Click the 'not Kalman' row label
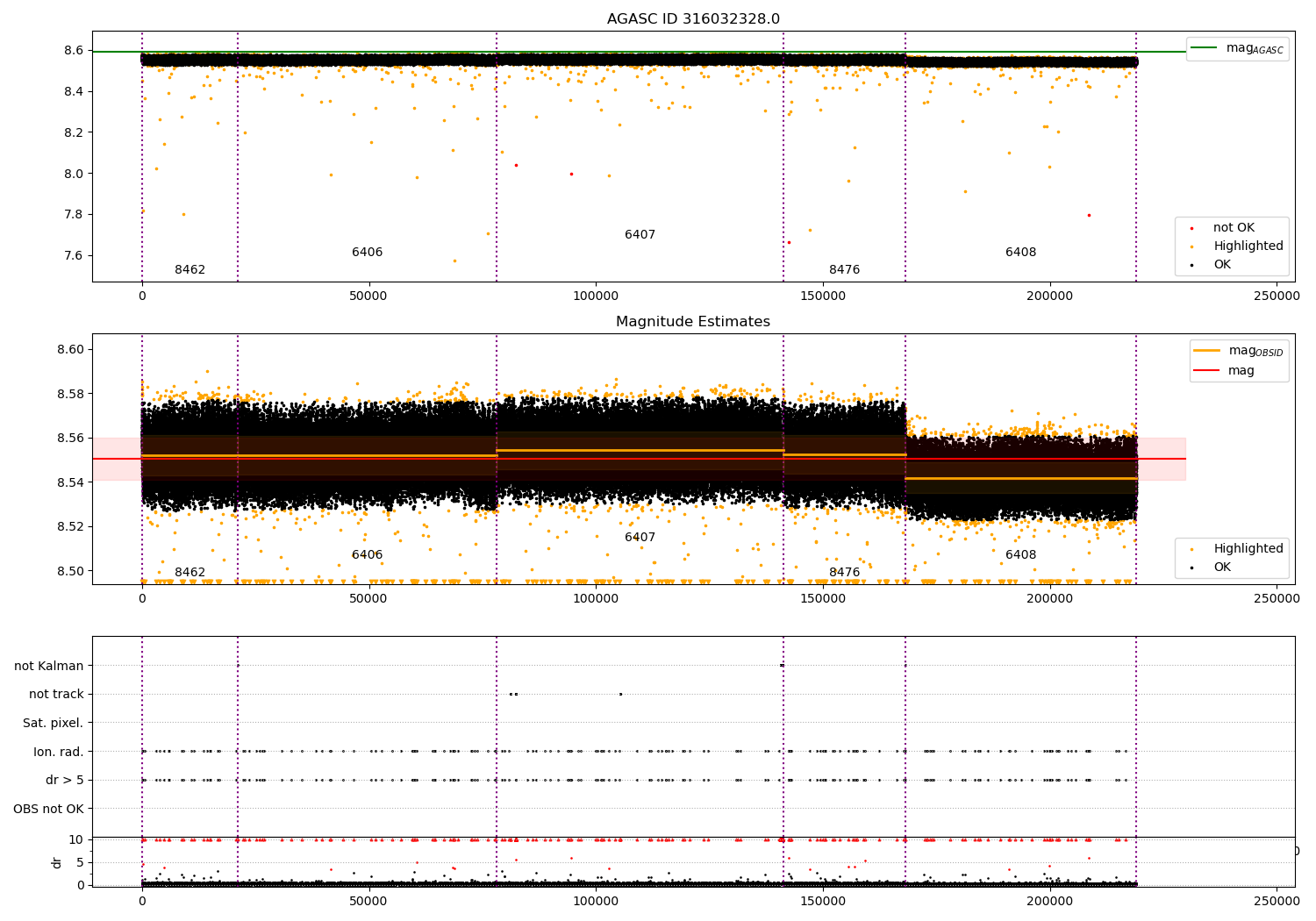This screenshot has width=1316, height=921. pyautogui.click(x=49, y=666)
